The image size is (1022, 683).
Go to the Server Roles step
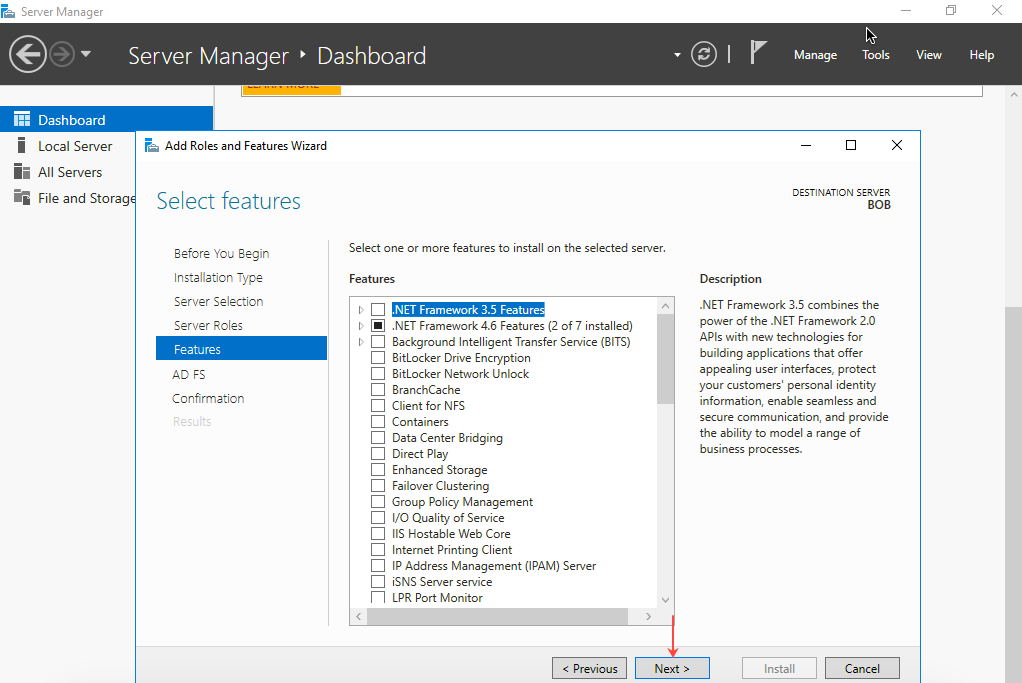pyautogui.click(x=208, y=325)
